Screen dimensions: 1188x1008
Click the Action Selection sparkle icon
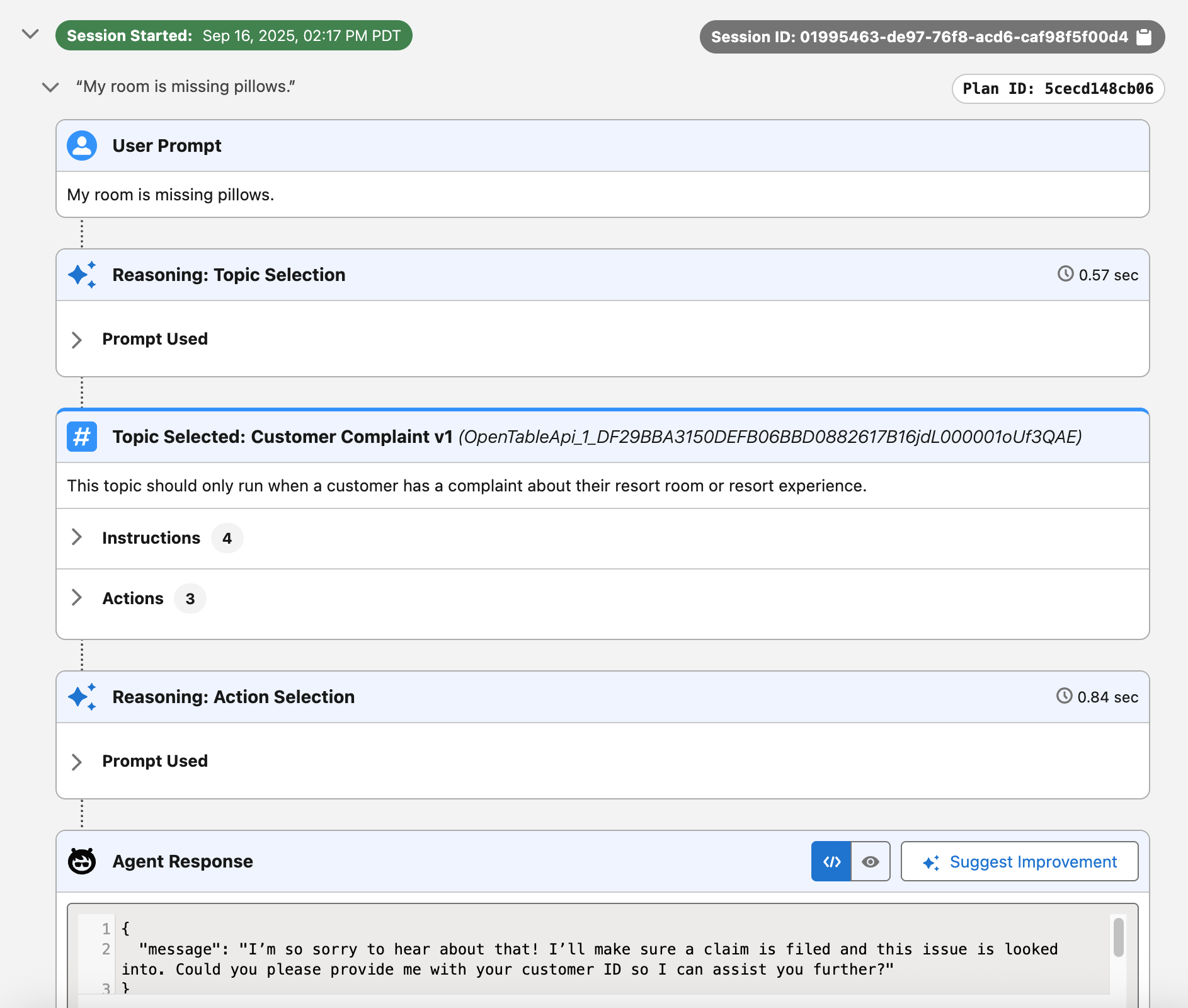(x=82, y=697)
